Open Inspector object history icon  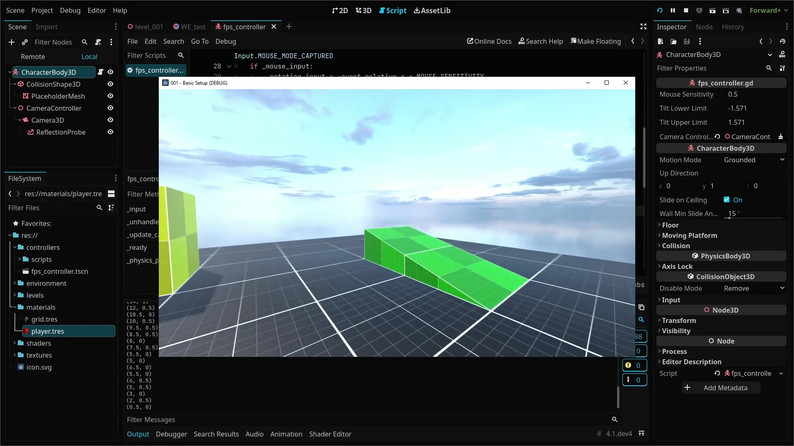click(782, 42)
